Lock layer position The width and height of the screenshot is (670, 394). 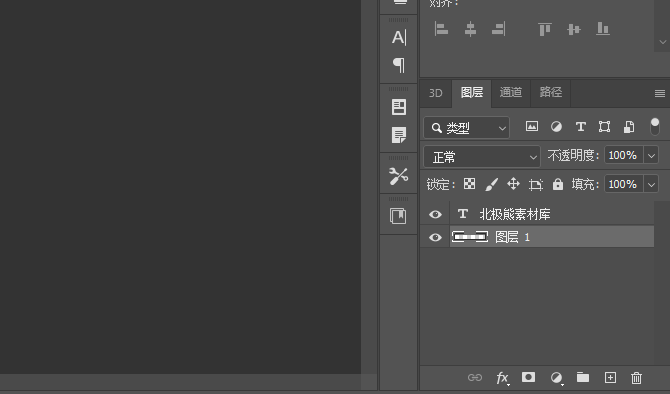[x=513, y=184]
